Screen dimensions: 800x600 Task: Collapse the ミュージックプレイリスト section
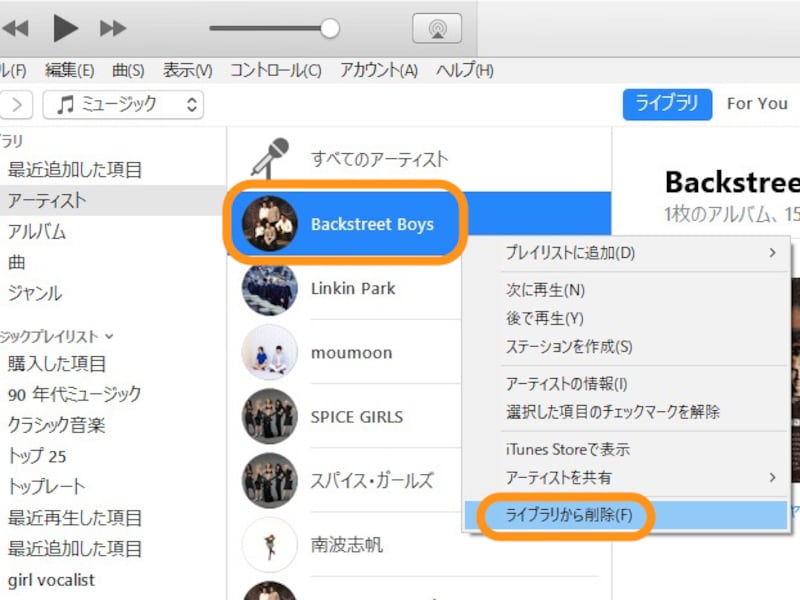pos(110,337)
